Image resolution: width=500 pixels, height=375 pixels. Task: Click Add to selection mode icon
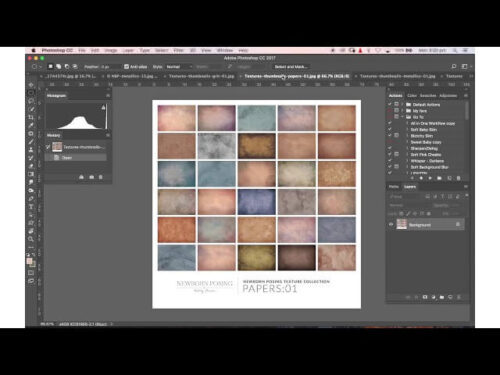click(59, 67)
